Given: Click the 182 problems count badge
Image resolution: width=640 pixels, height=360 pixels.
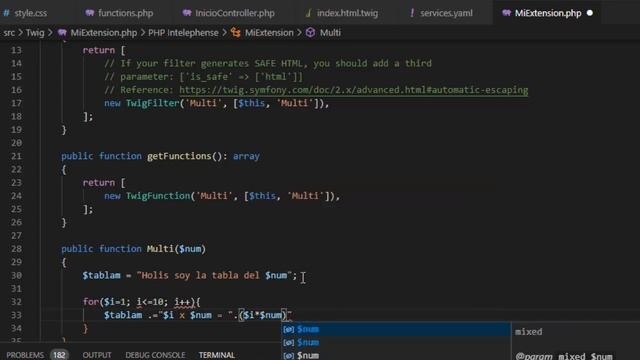Looking at the screenshot, I should point(59,355).
